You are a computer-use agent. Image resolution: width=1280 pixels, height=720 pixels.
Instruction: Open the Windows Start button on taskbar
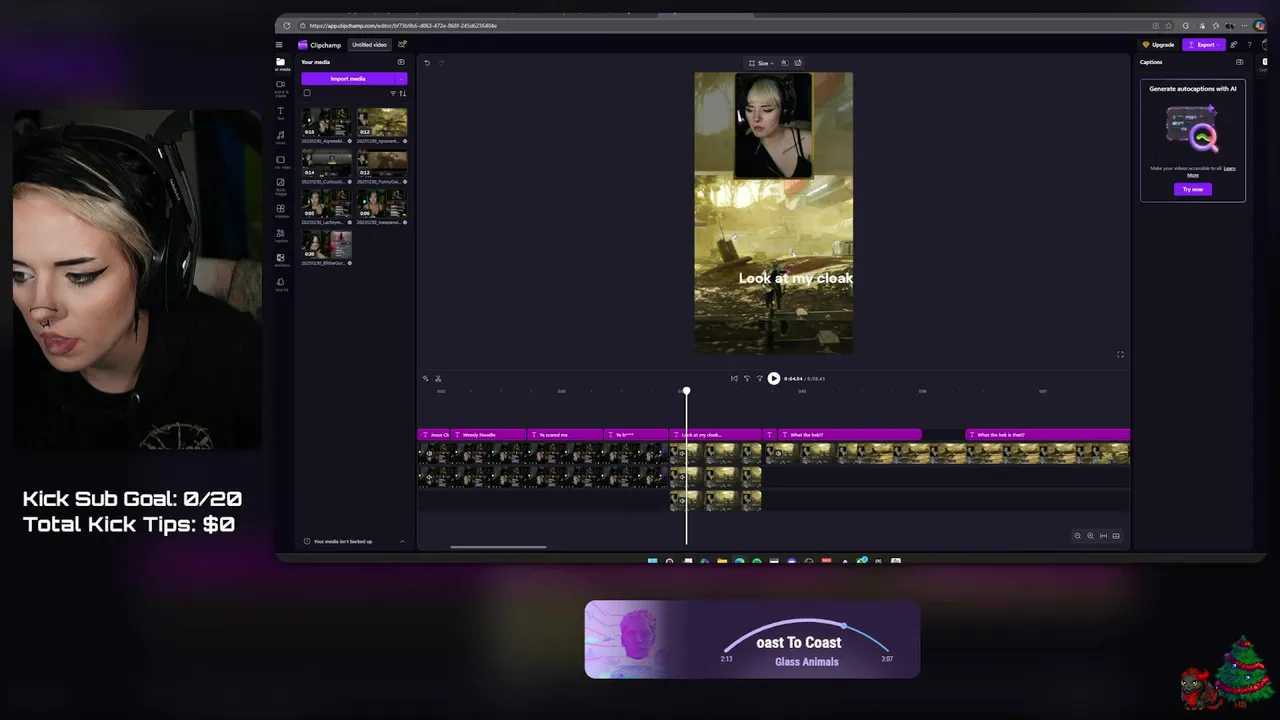(652, 561)
